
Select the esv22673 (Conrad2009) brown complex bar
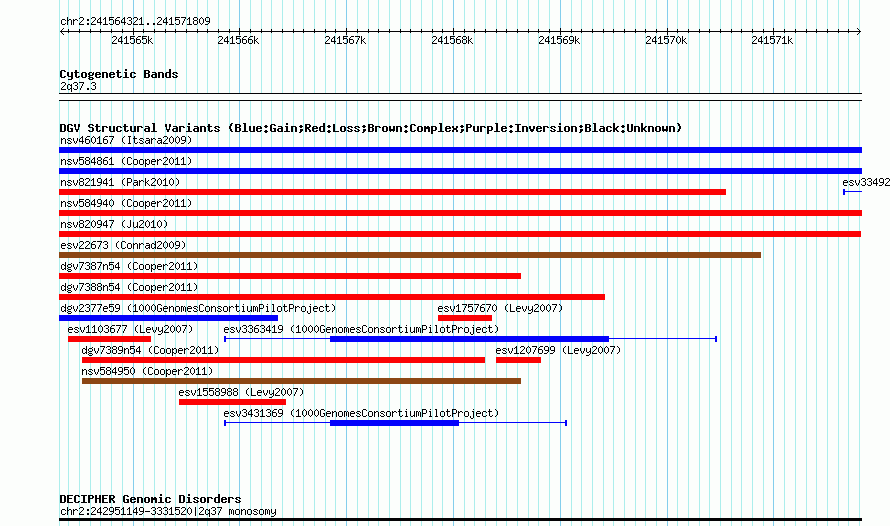tap(410, 255)
